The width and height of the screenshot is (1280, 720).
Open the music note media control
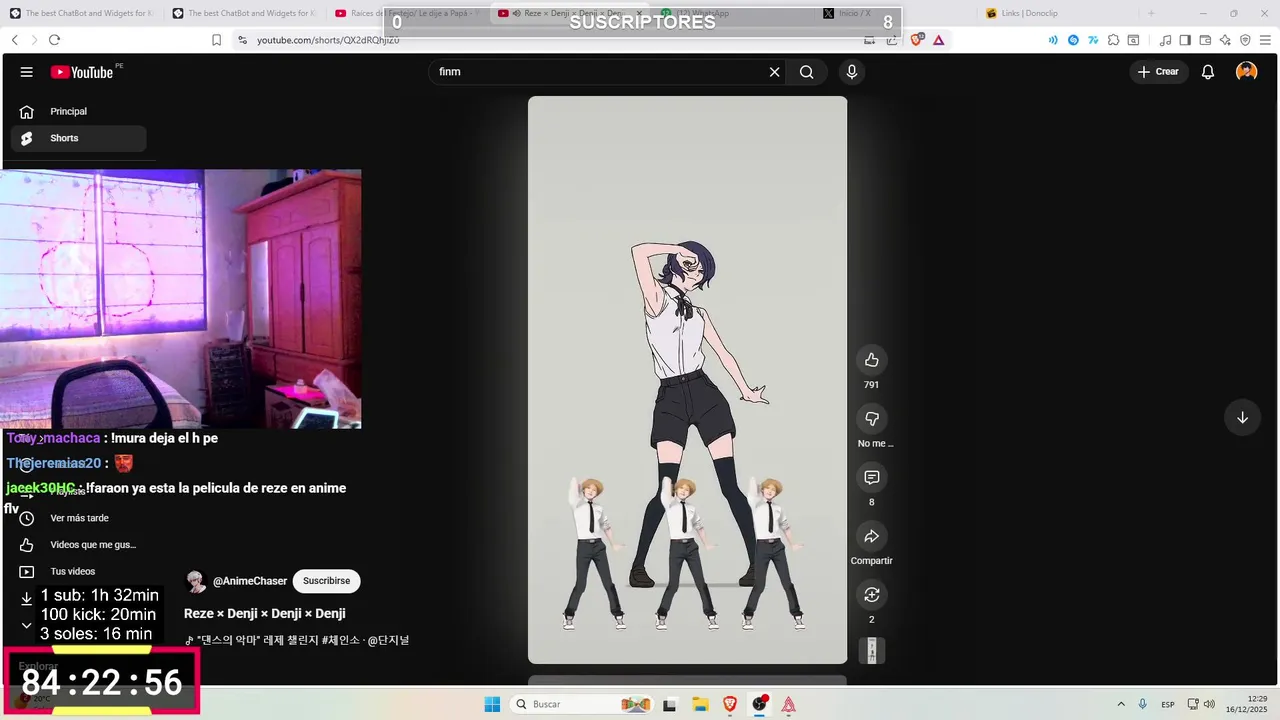tap(1165, 40)
